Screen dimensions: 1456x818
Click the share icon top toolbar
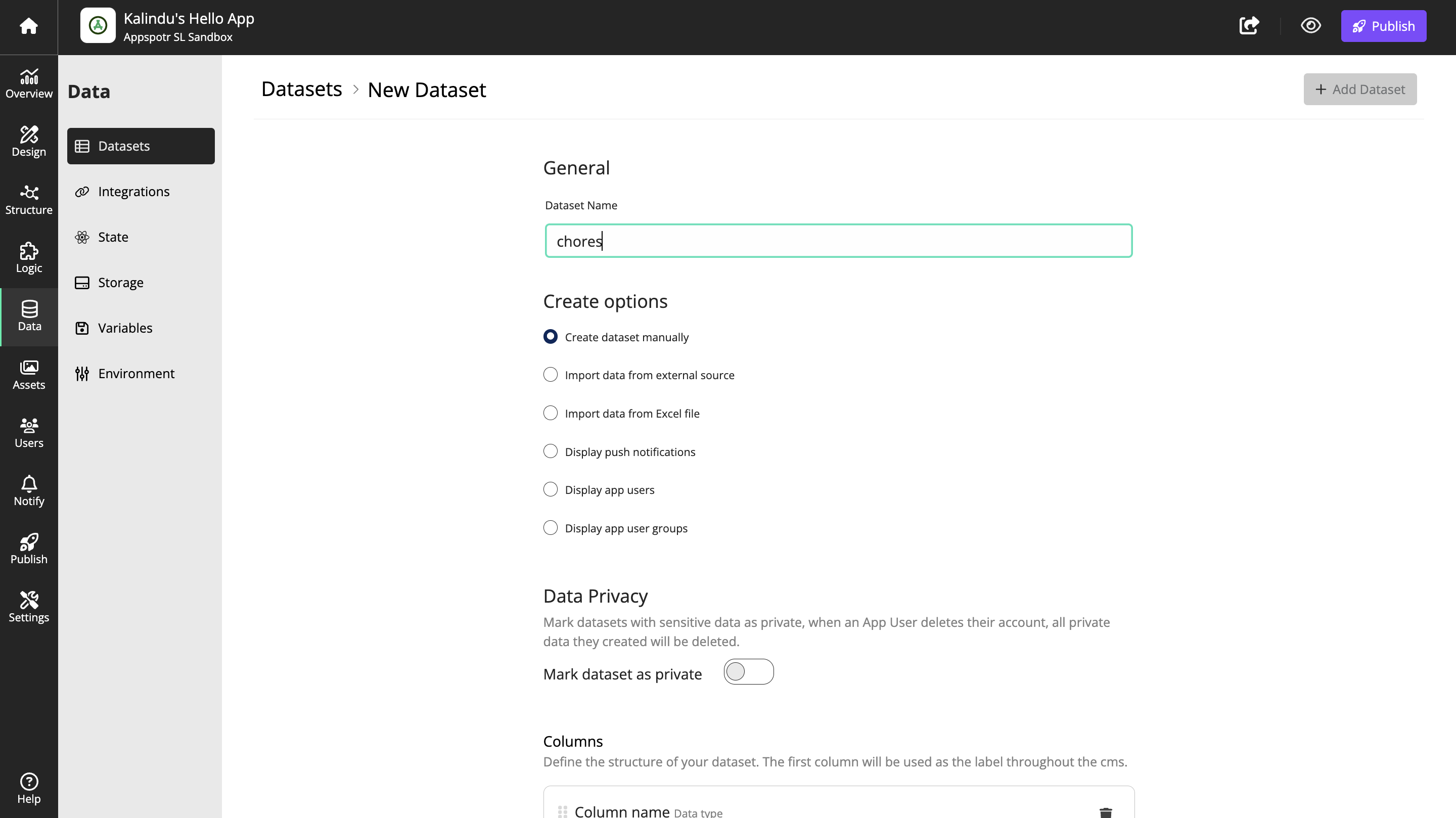point(1250,25)
